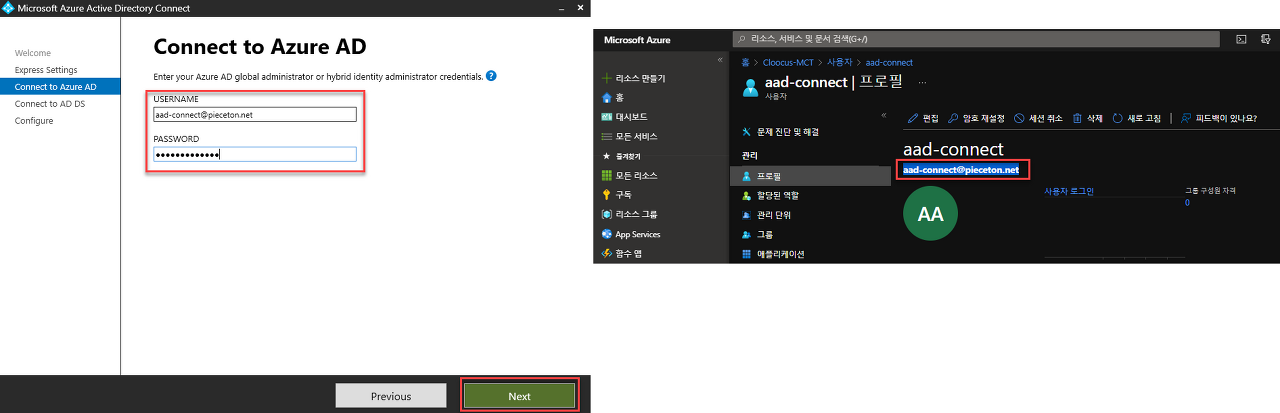Open 구독 key icon in Azure menu
Image resolution: width=1280 pixels, height=413 pixels.
click(606, 195)
